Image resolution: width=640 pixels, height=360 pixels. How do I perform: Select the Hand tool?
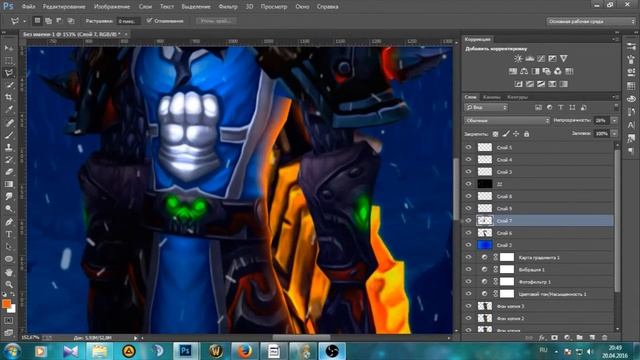9,272
